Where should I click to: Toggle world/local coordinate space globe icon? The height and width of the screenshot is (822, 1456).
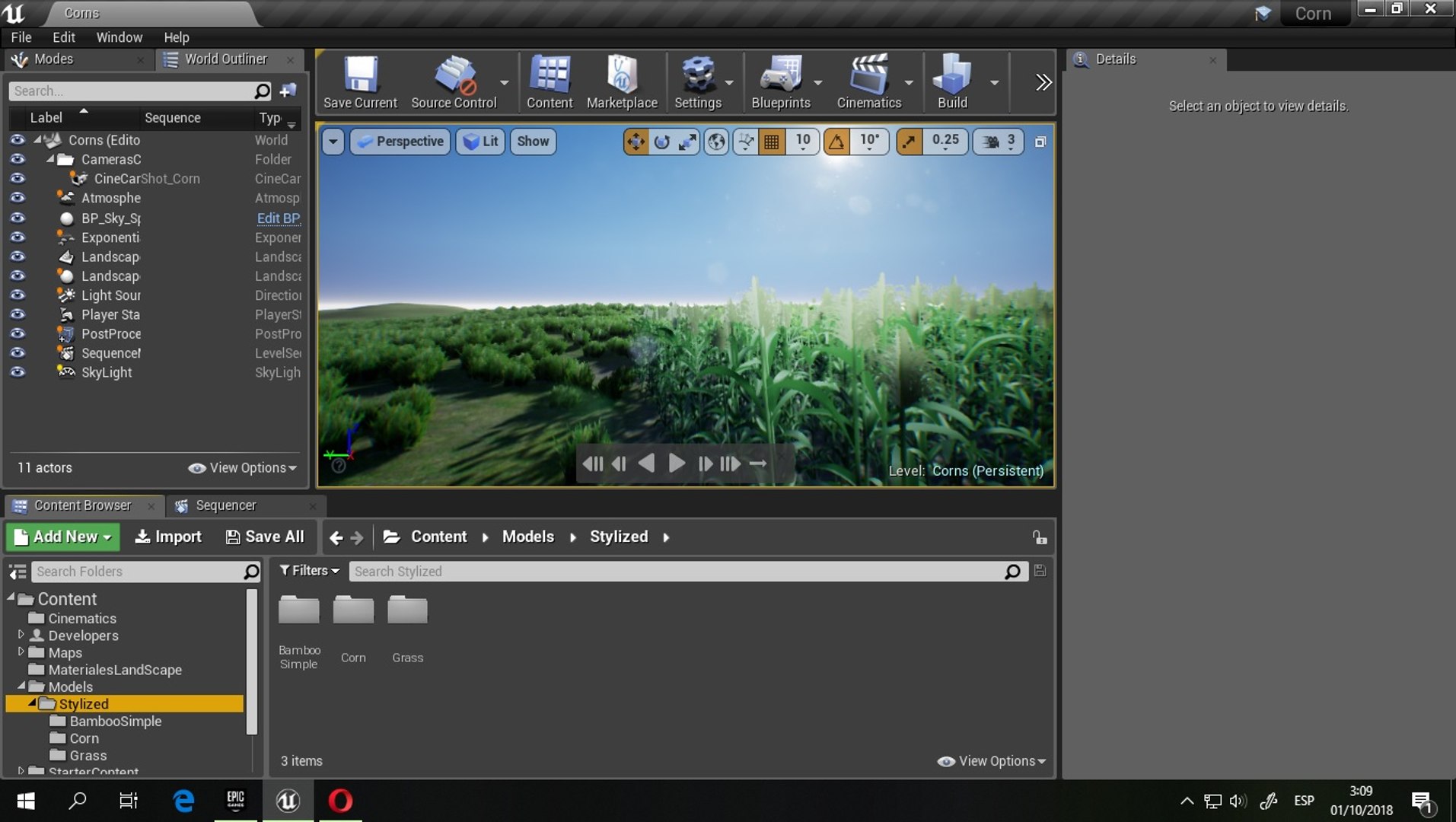[716, 142]
